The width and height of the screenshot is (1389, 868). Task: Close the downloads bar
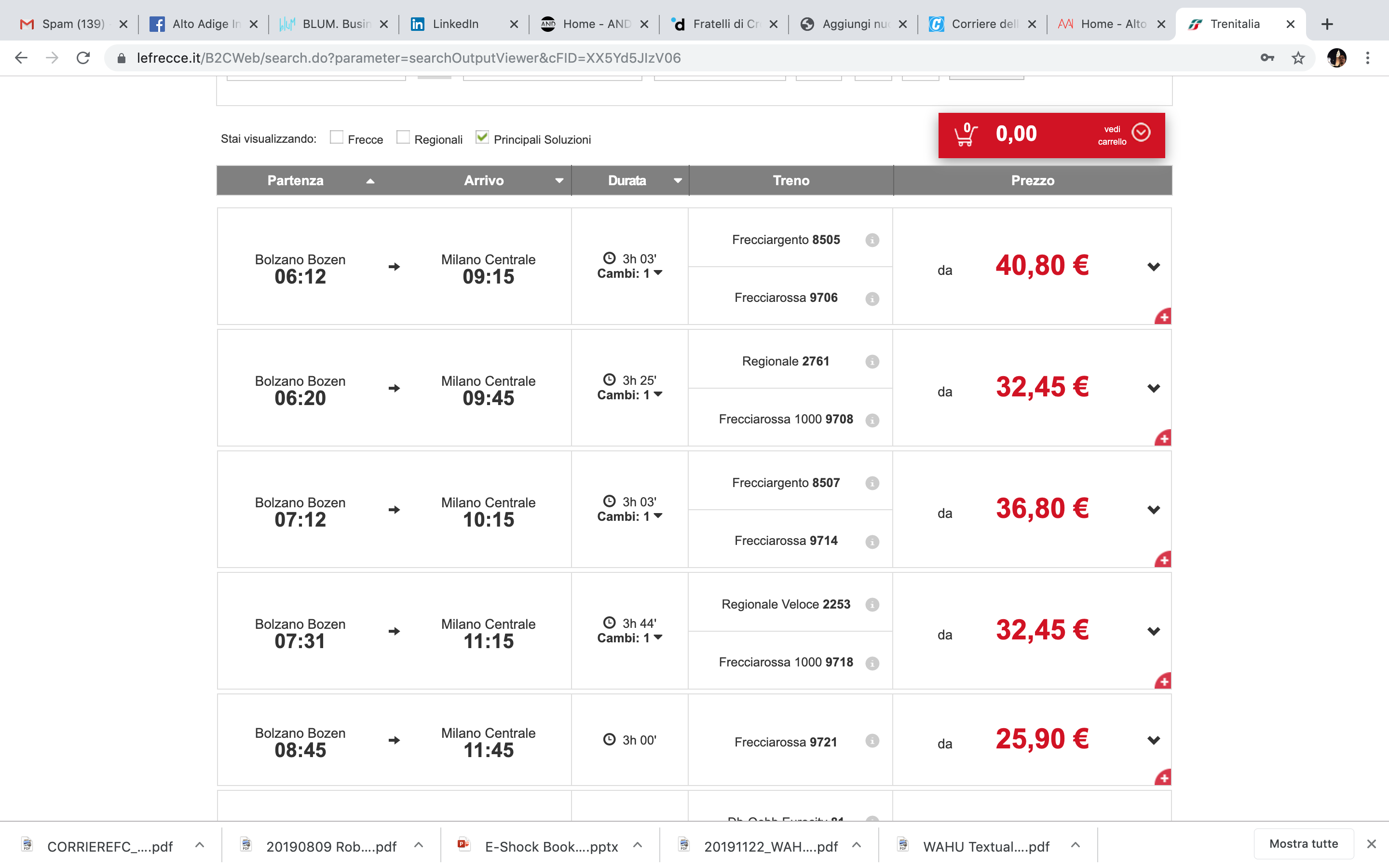tap(1371, 844)
